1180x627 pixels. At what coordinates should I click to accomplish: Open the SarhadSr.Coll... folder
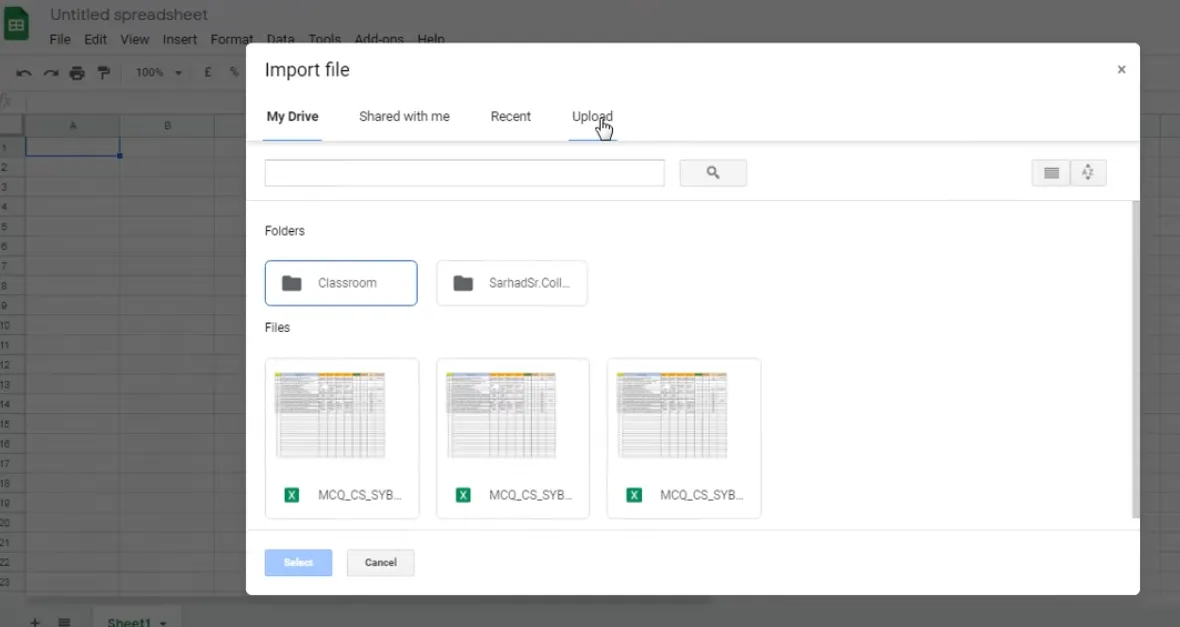point(512,283)
